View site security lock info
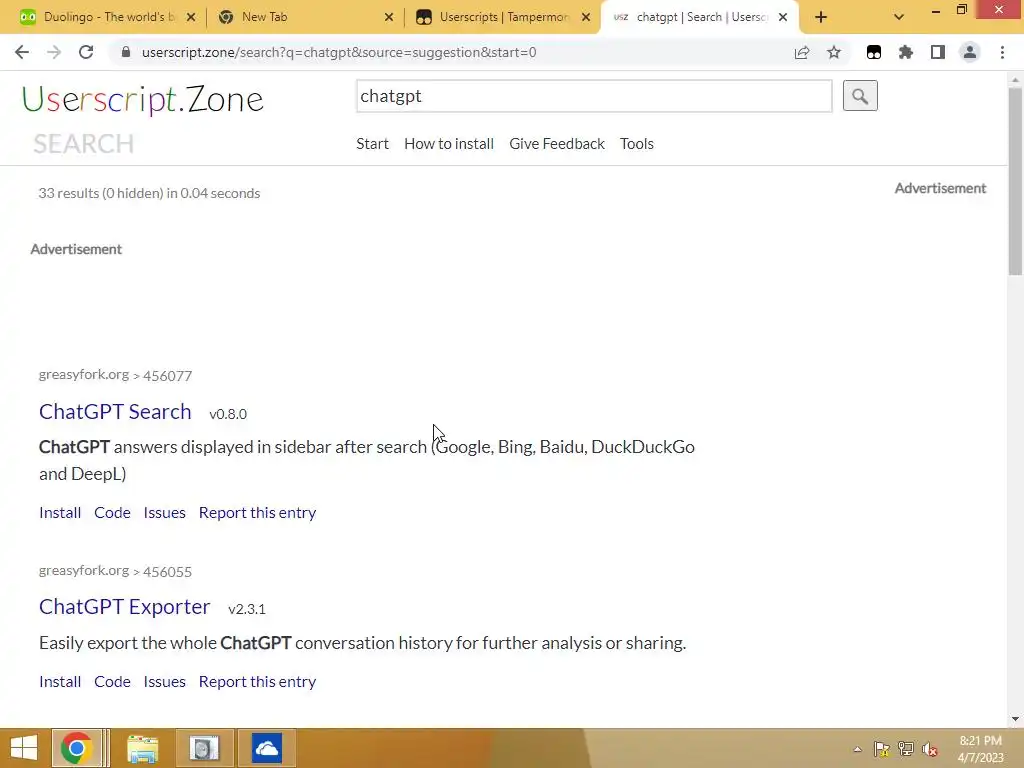Viewport: 1024px width, 768px height. pyautogui.click(x=126, y=52)
